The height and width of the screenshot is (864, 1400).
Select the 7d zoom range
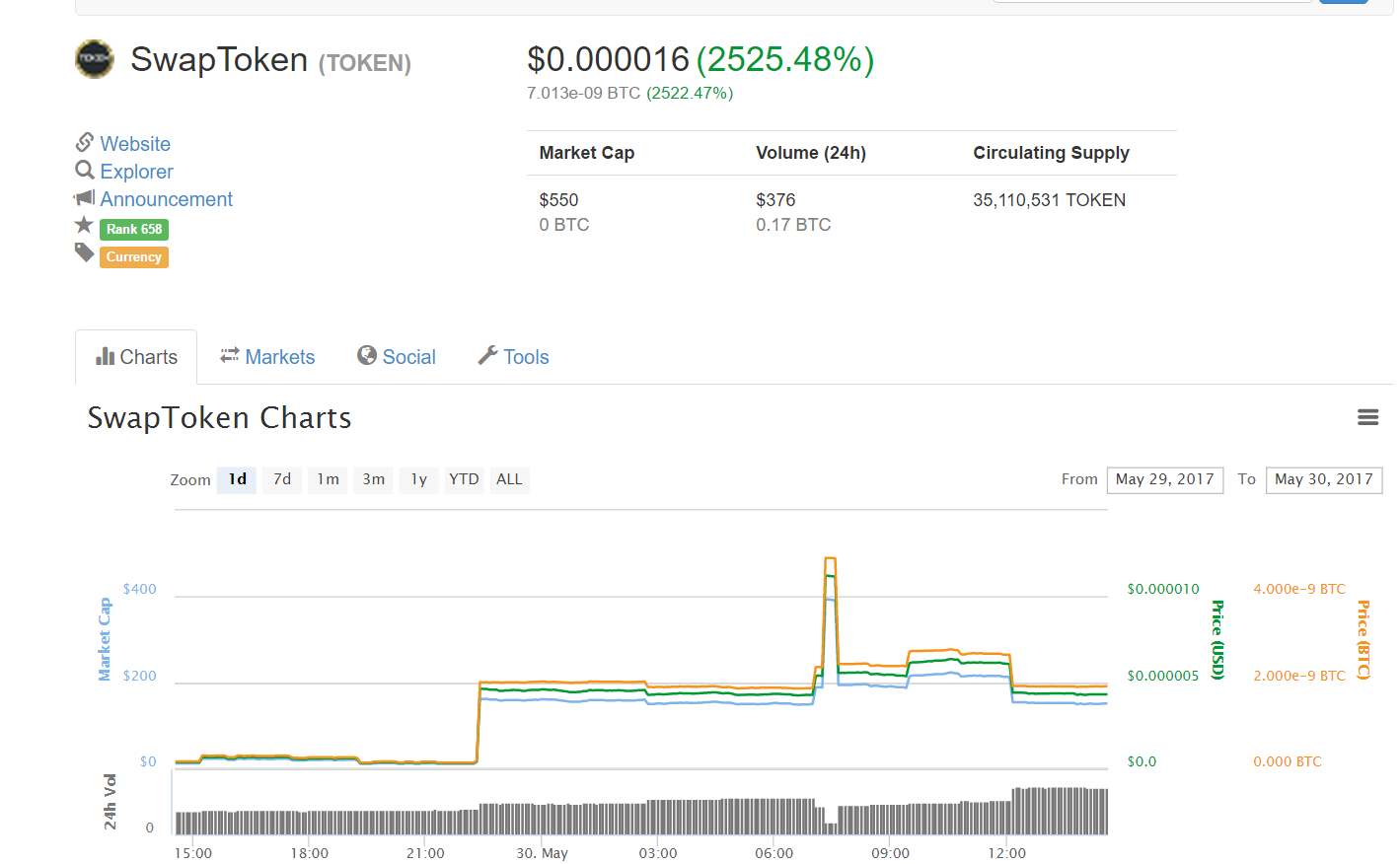[282, 479]
